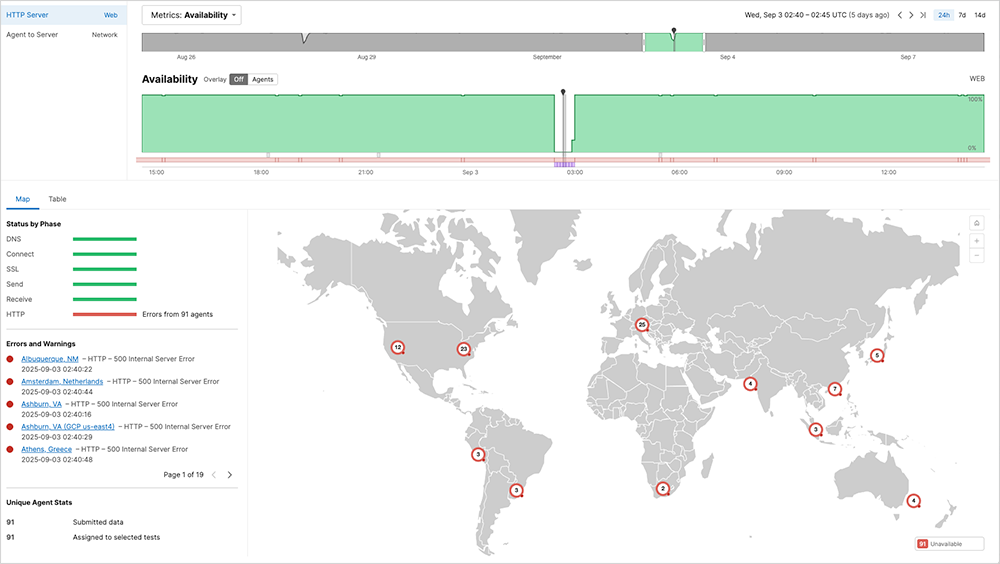Open Ashburn, VA (GCP us-east4) link
Screen dimensions: 1000x564
[x=68, y=427]
